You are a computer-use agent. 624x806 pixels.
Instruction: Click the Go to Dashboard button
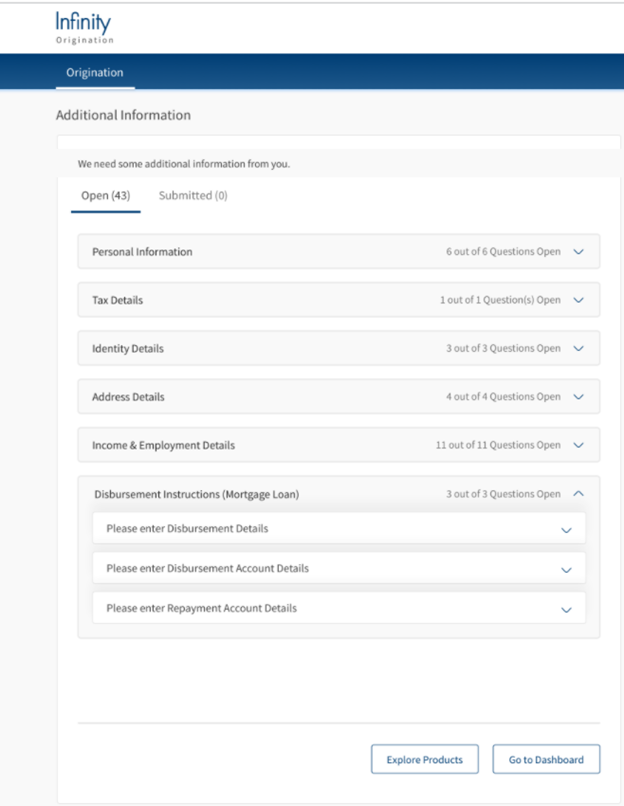point(546,759)
